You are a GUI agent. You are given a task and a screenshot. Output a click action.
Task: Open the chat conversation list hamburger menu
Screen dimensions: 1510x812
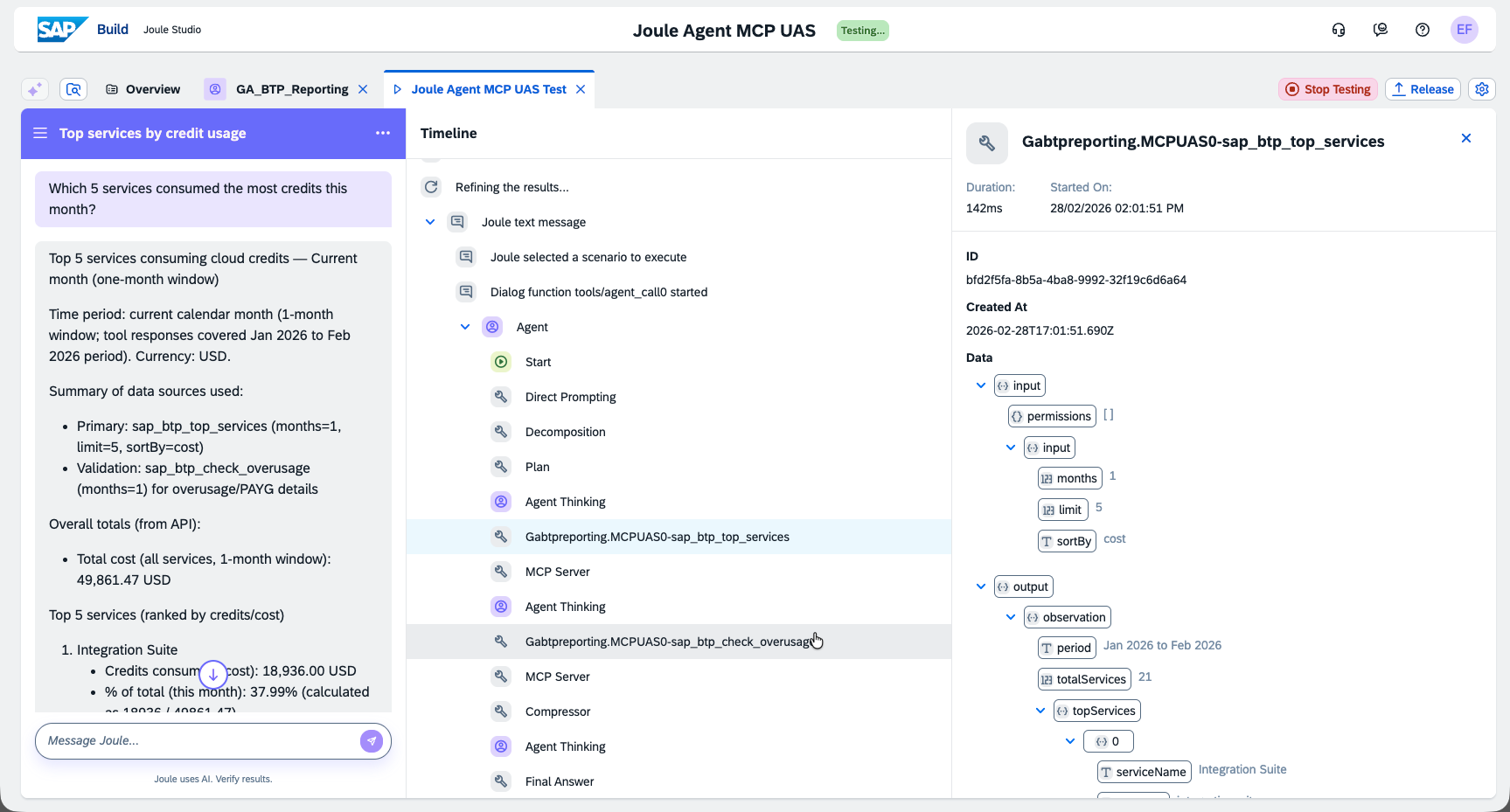coord(40,133)
